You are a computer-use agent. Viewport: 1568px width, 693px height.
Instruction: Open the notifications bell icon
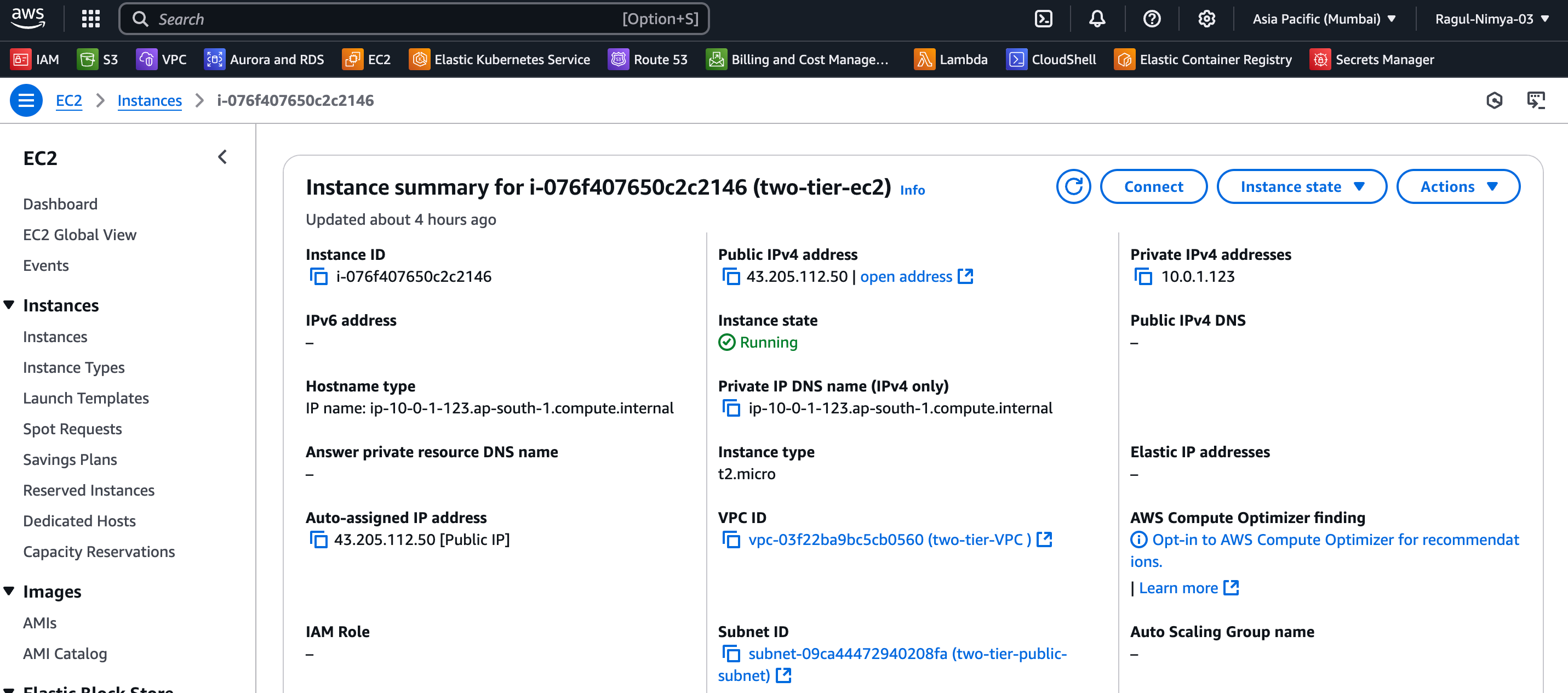(1097, 19)
